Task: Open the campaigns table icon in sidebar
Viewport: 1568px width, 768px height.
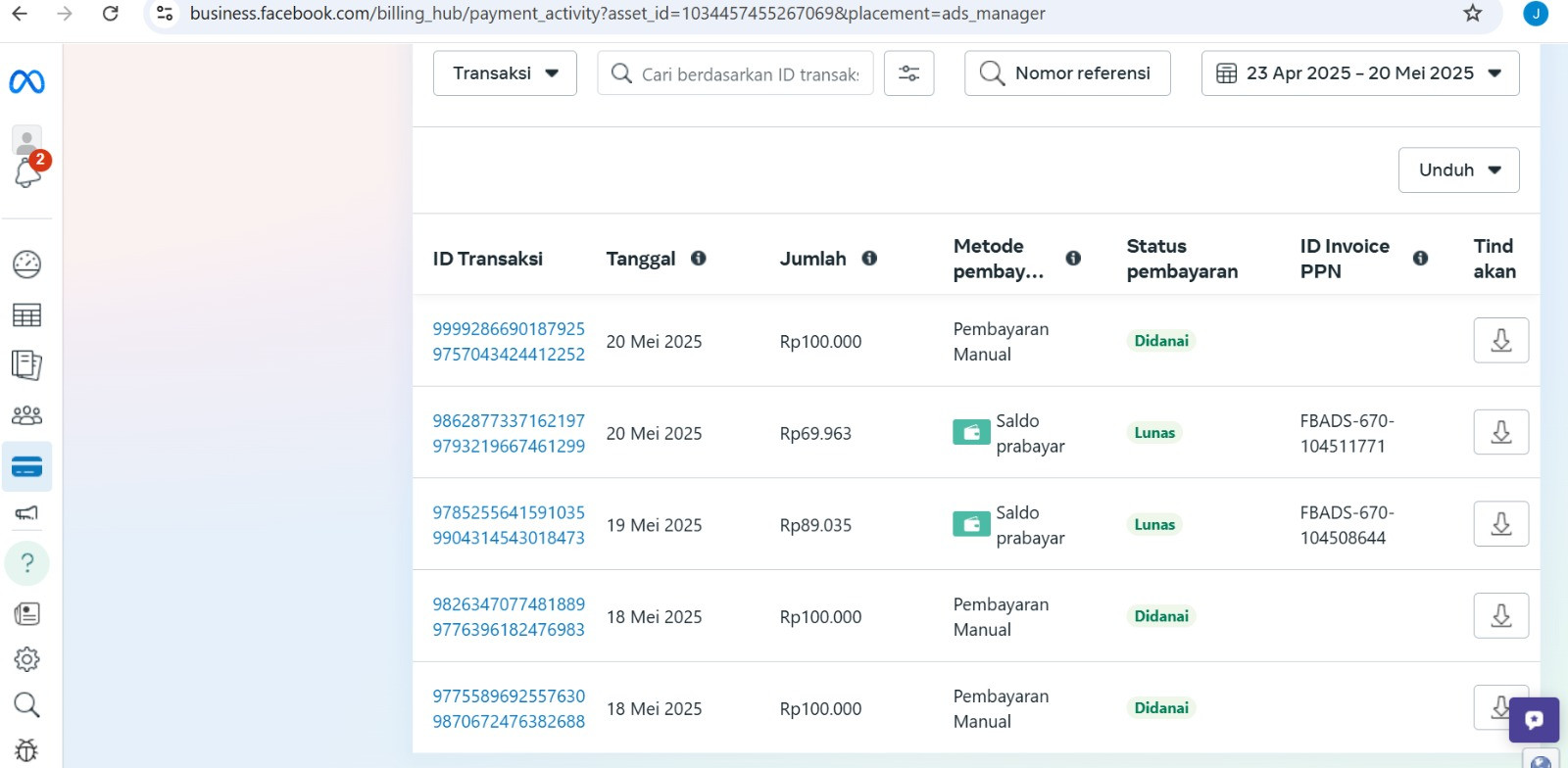Action: [x=26, y=314]
